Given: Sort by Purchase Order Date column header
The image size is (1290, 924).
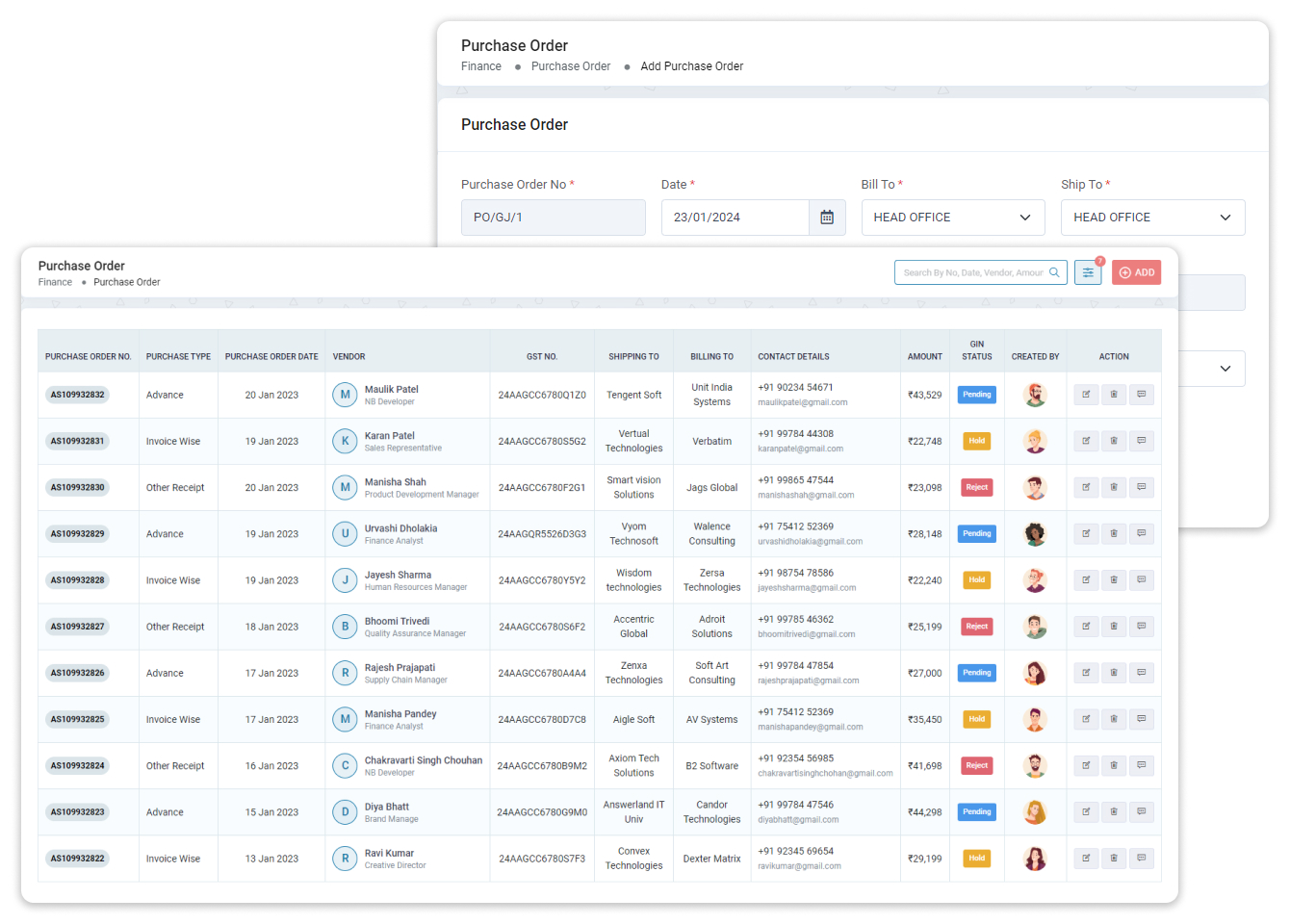Looking at the screenshot, I should coord(271,356).
